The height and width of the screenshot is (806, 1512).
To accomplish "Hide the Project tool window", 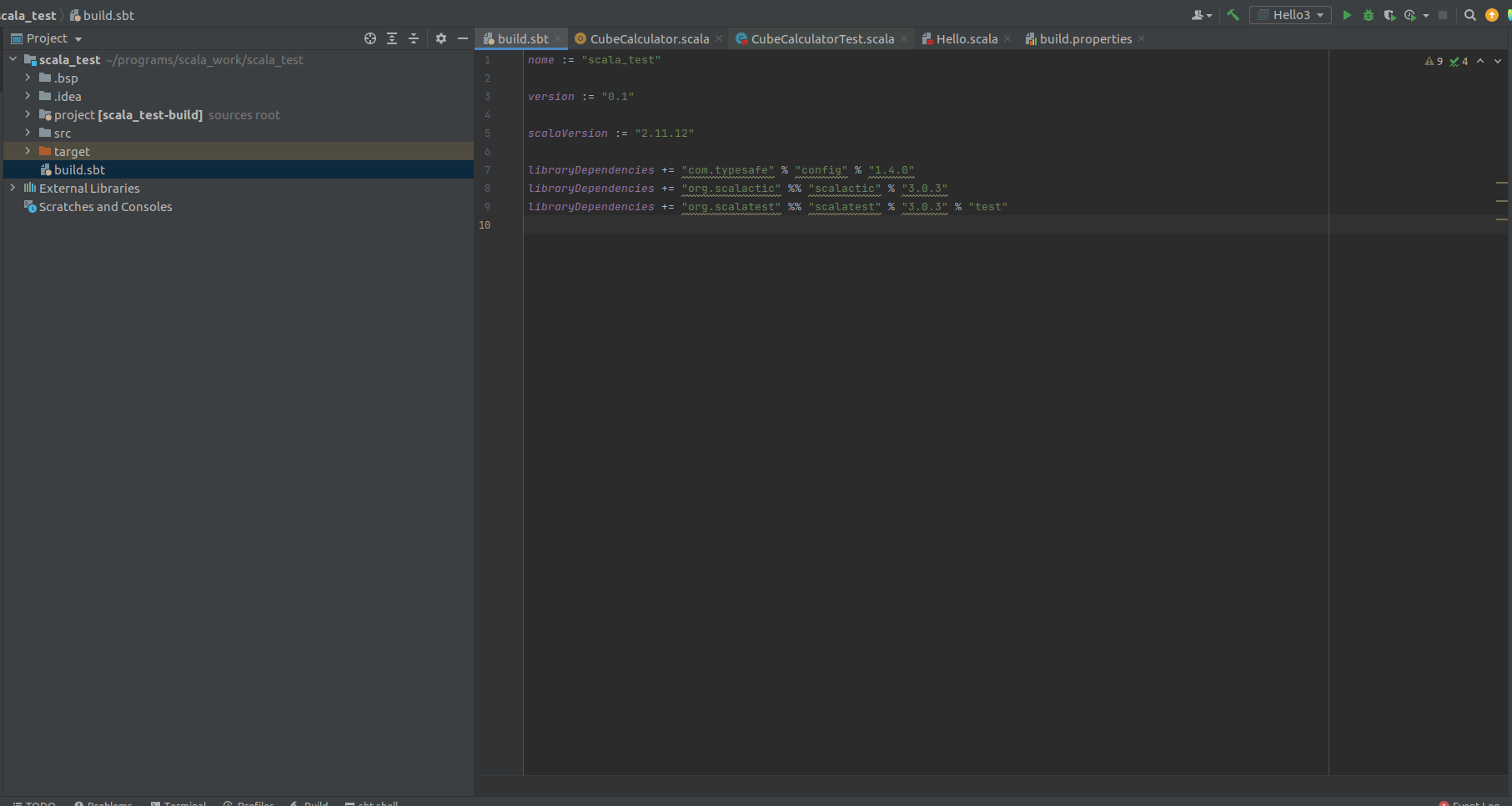I will (x=463, y=38).
